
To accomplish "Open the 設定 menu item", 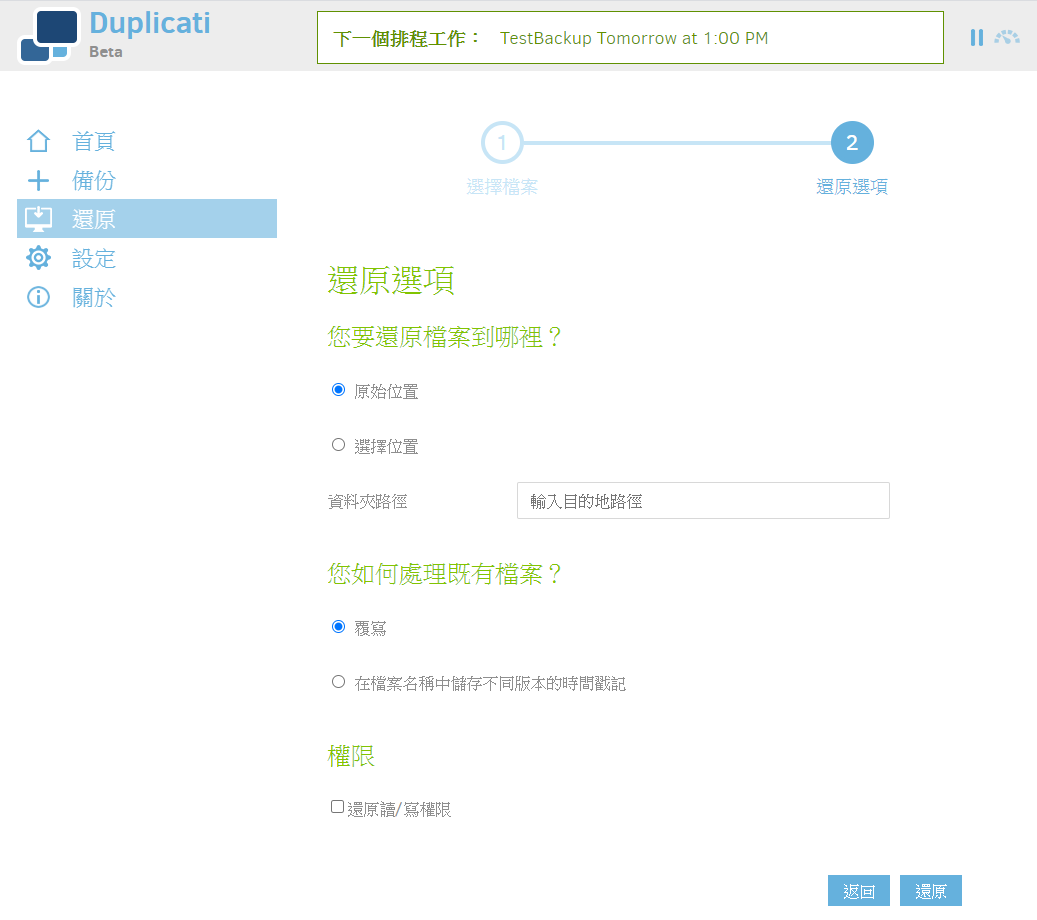I will coord(147,258).
